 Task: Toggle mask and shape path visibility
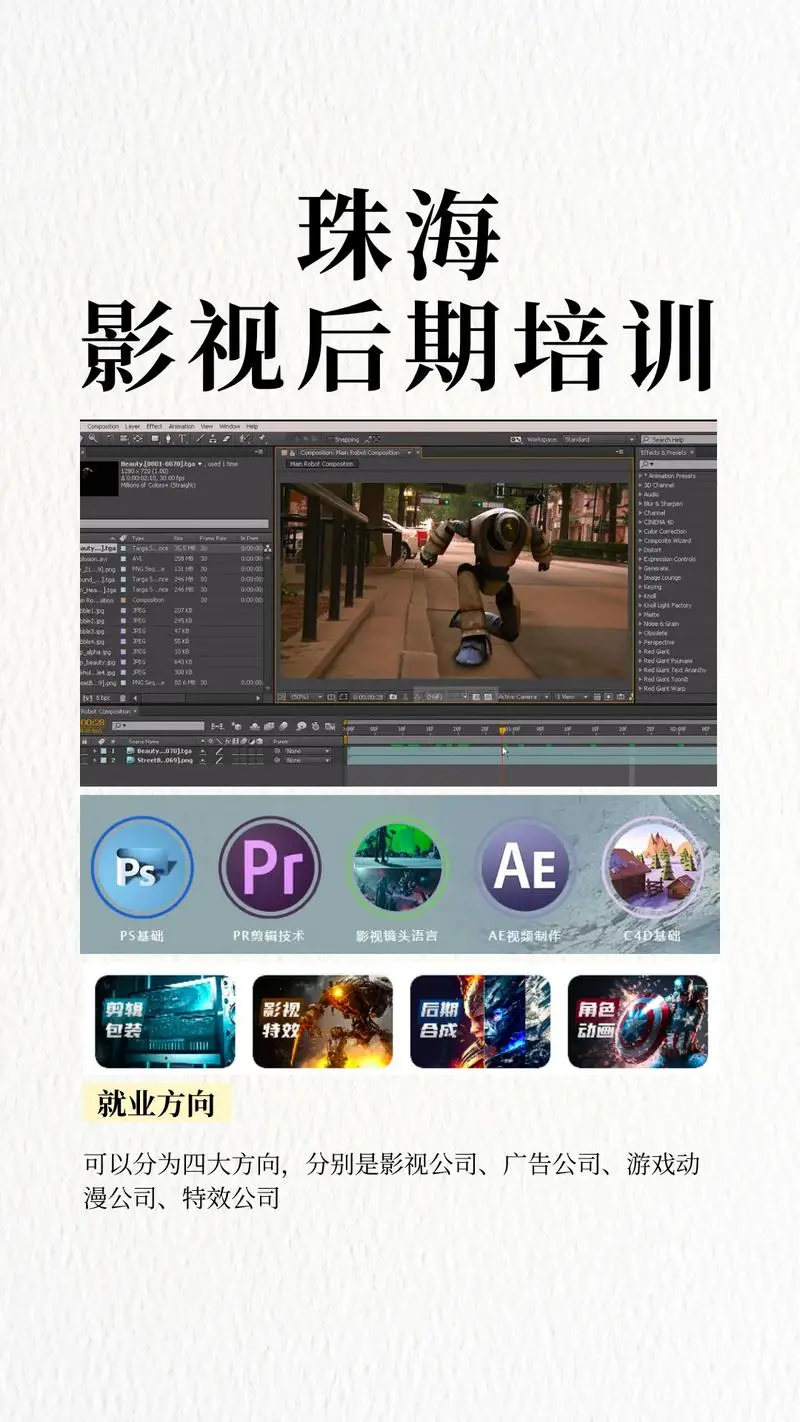pyautogui.click(x=343, y=697)
